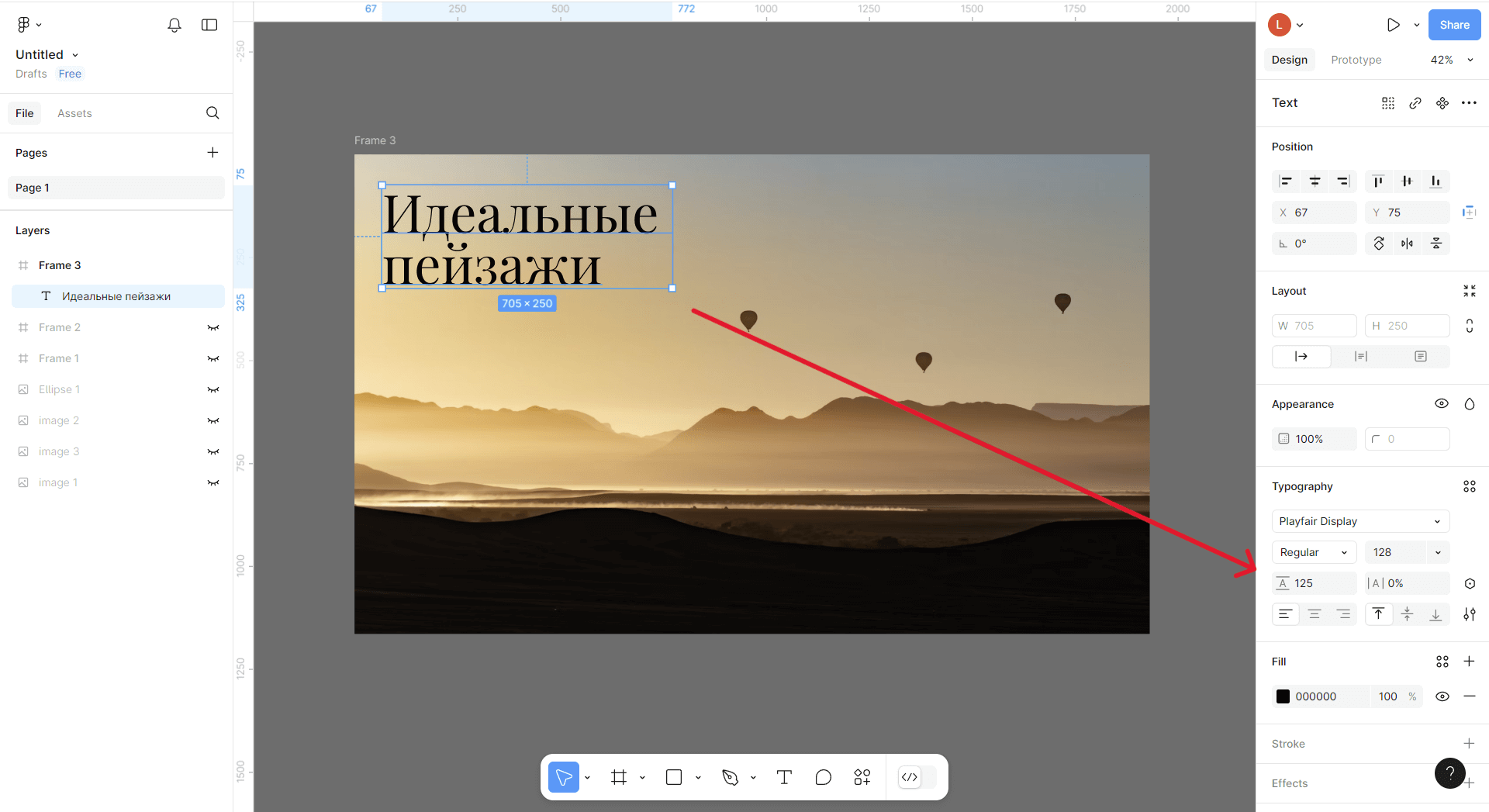Show hidden Frame 1 layer
The image size is (1489, 812).
(x=213, y=358)
